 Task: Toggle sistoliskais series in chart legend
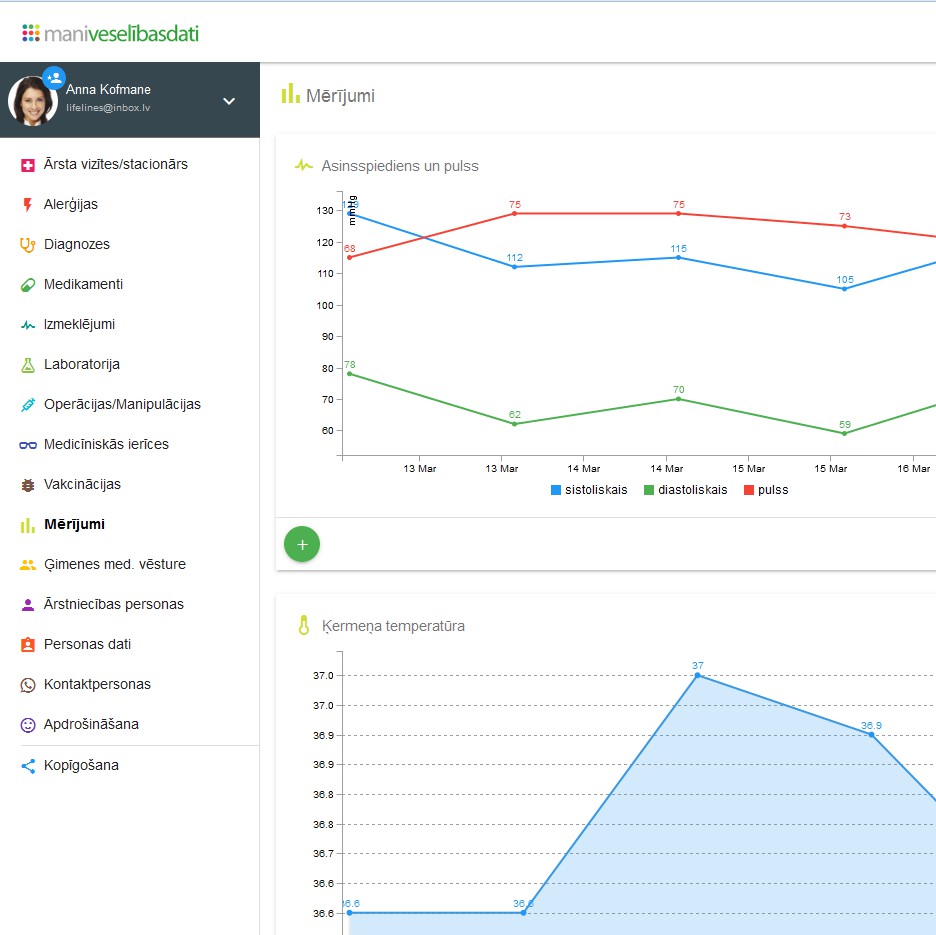[589, 490]
